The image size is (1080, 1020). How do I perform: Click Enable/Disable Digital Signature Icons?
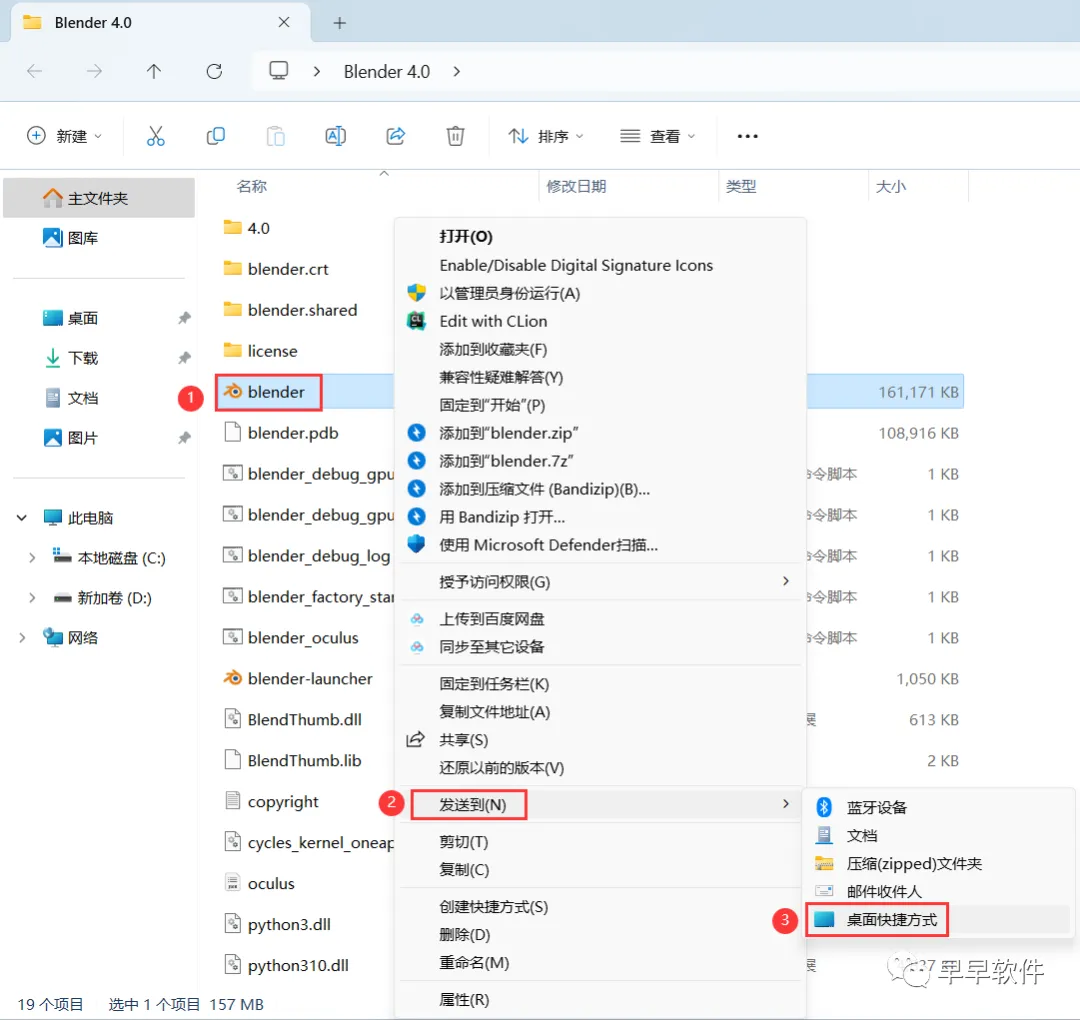click(600, 265)
